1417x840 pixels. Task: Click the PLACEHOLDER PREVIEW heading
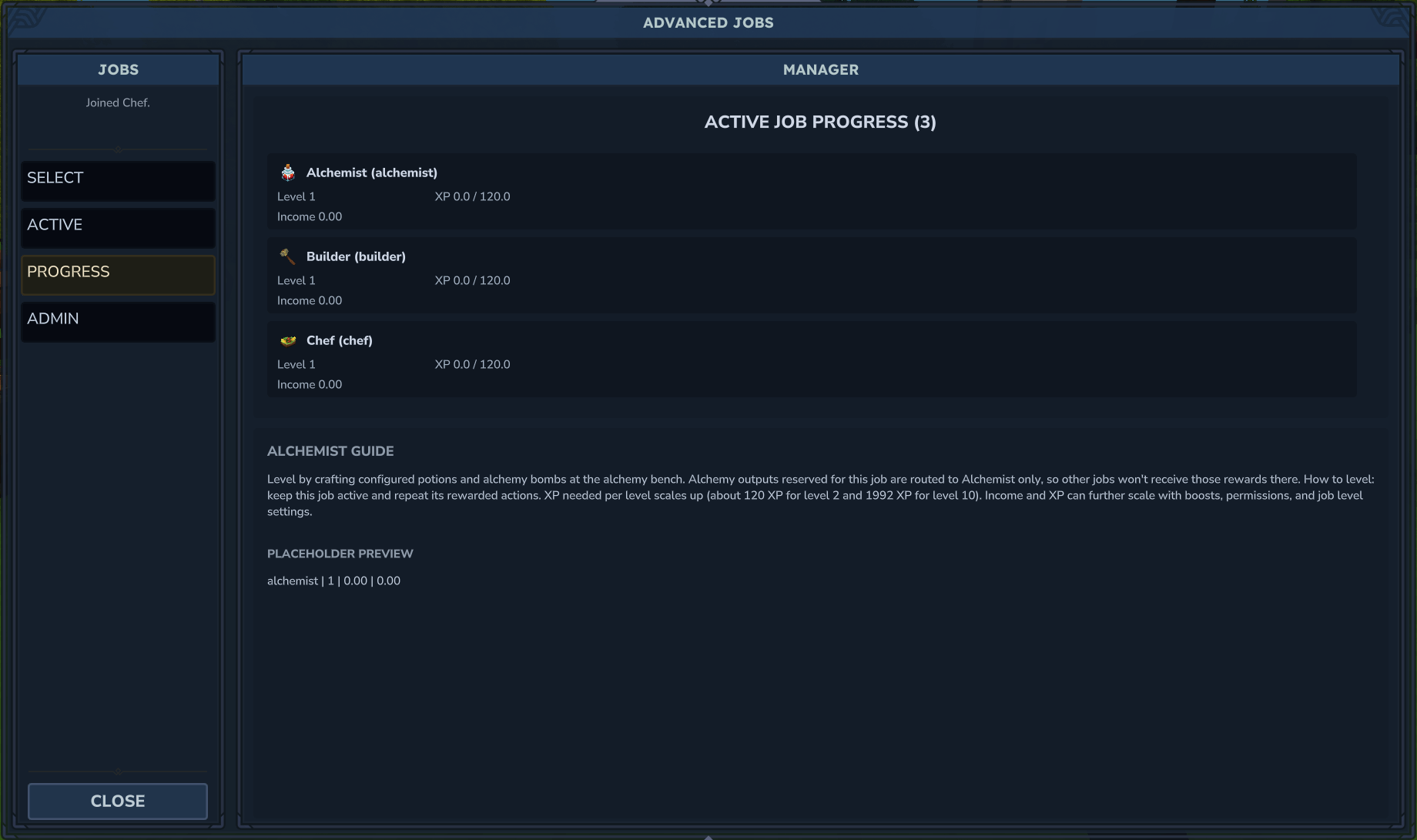coord(340,554)
